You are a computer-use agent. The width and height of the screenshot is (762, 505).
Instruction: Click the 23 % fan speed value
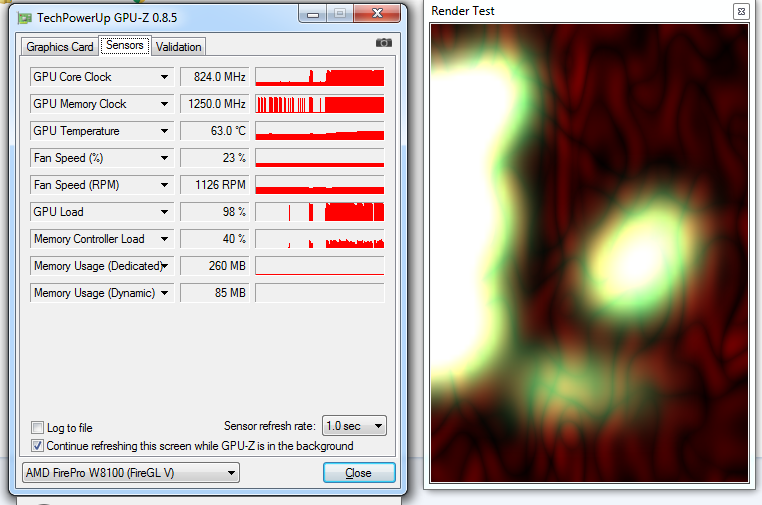coord(214,158)
